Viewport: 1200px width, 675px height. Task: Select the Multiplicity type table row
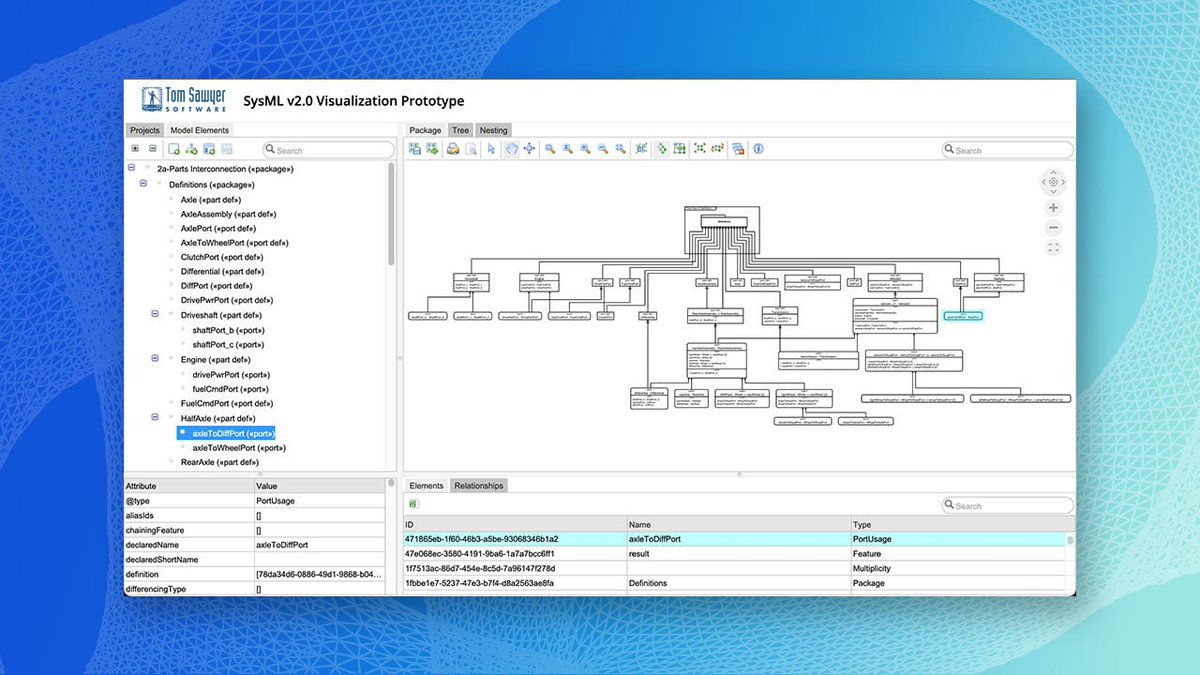click(x=735, y=568)
